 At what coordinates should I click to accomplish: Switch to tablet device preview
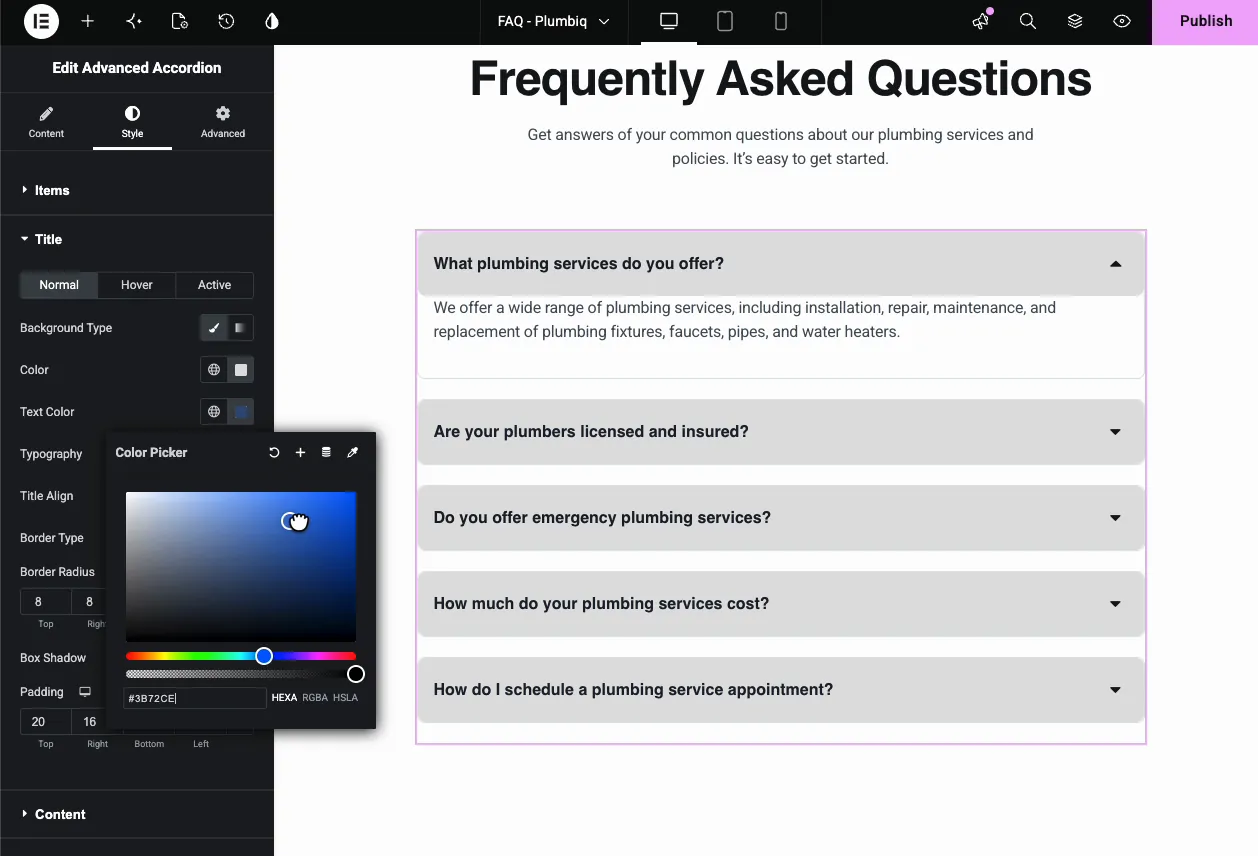point(725,21)
